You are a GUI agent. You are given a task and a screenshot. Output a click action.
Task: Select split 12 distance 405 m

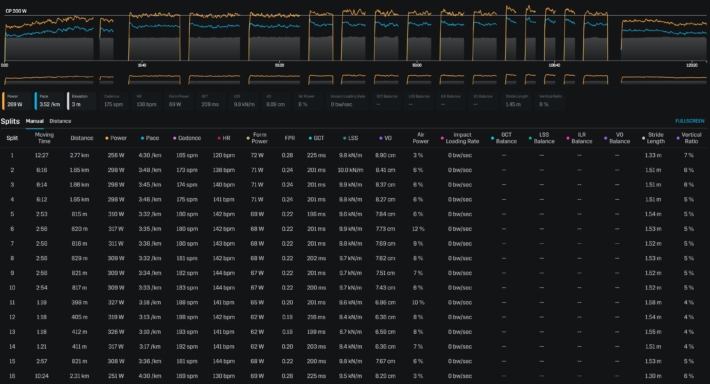point(79,317)
